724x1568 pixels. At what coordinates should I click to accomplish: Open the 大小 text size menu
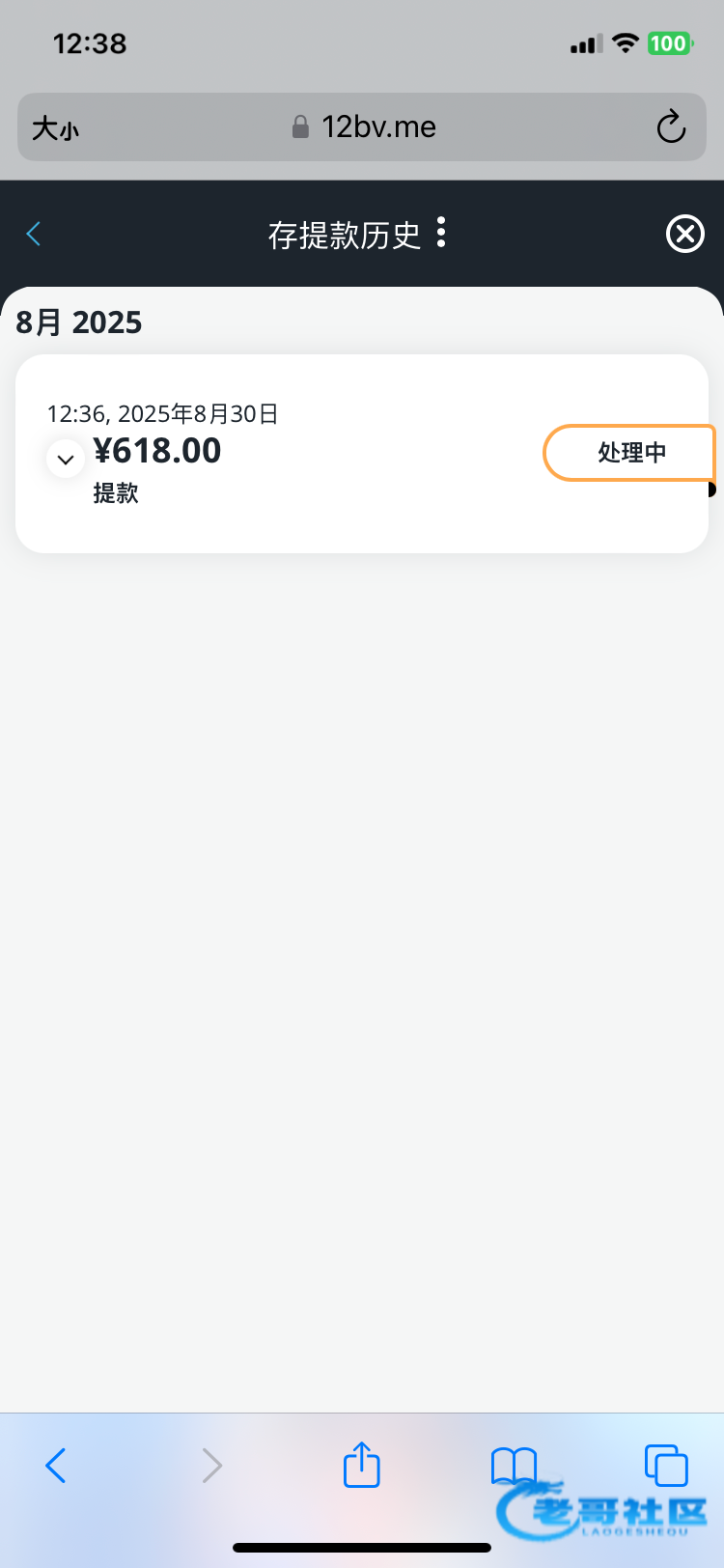tap(55, 128)
